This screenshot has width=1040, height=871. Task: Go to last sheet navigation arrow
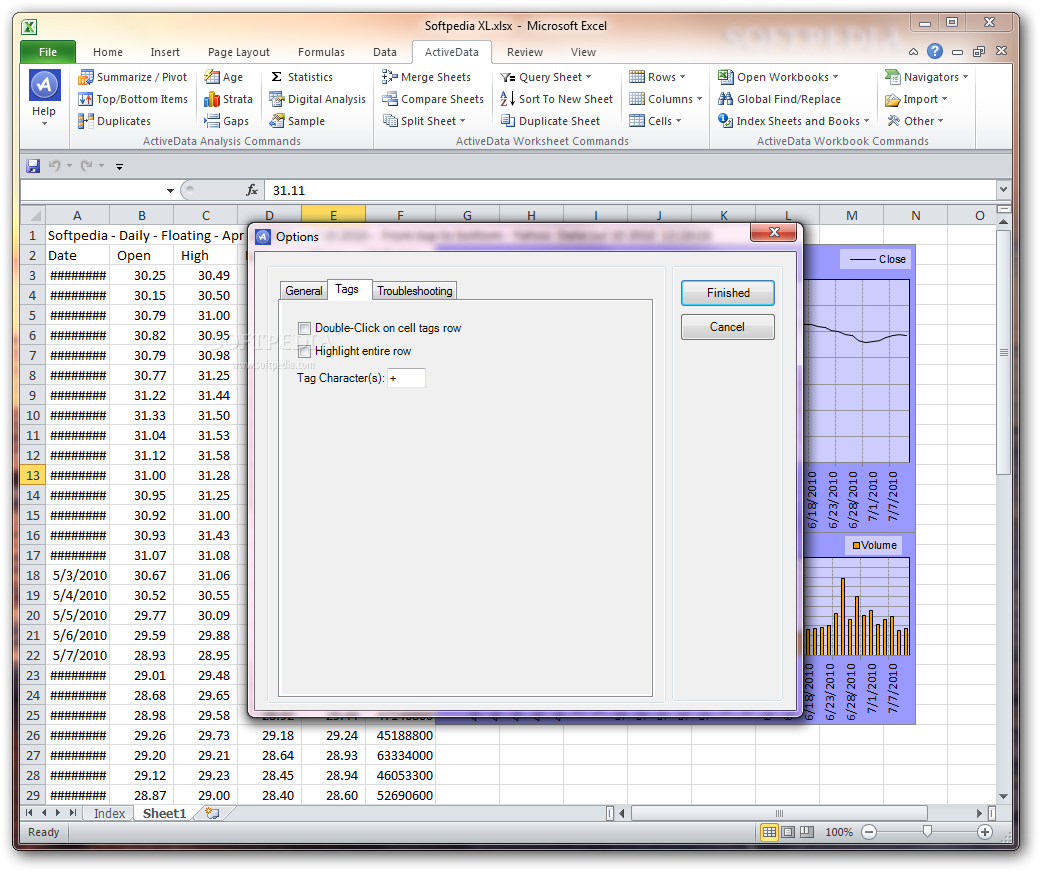click(x=72, y=813)
